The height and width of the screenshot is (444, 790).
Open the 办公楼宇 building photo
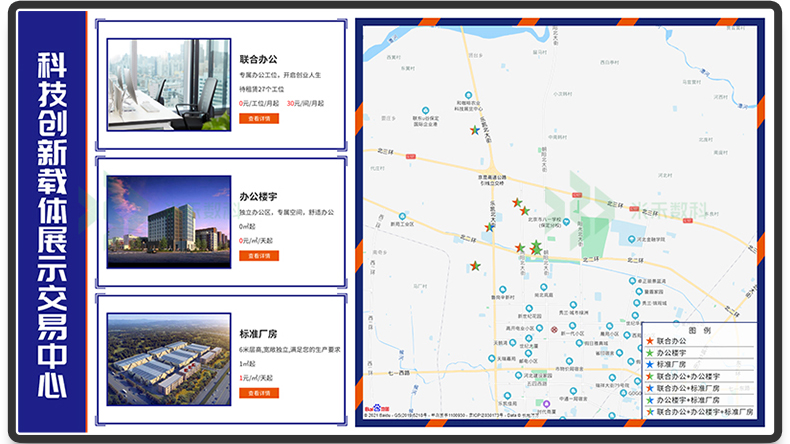[169, 222]
